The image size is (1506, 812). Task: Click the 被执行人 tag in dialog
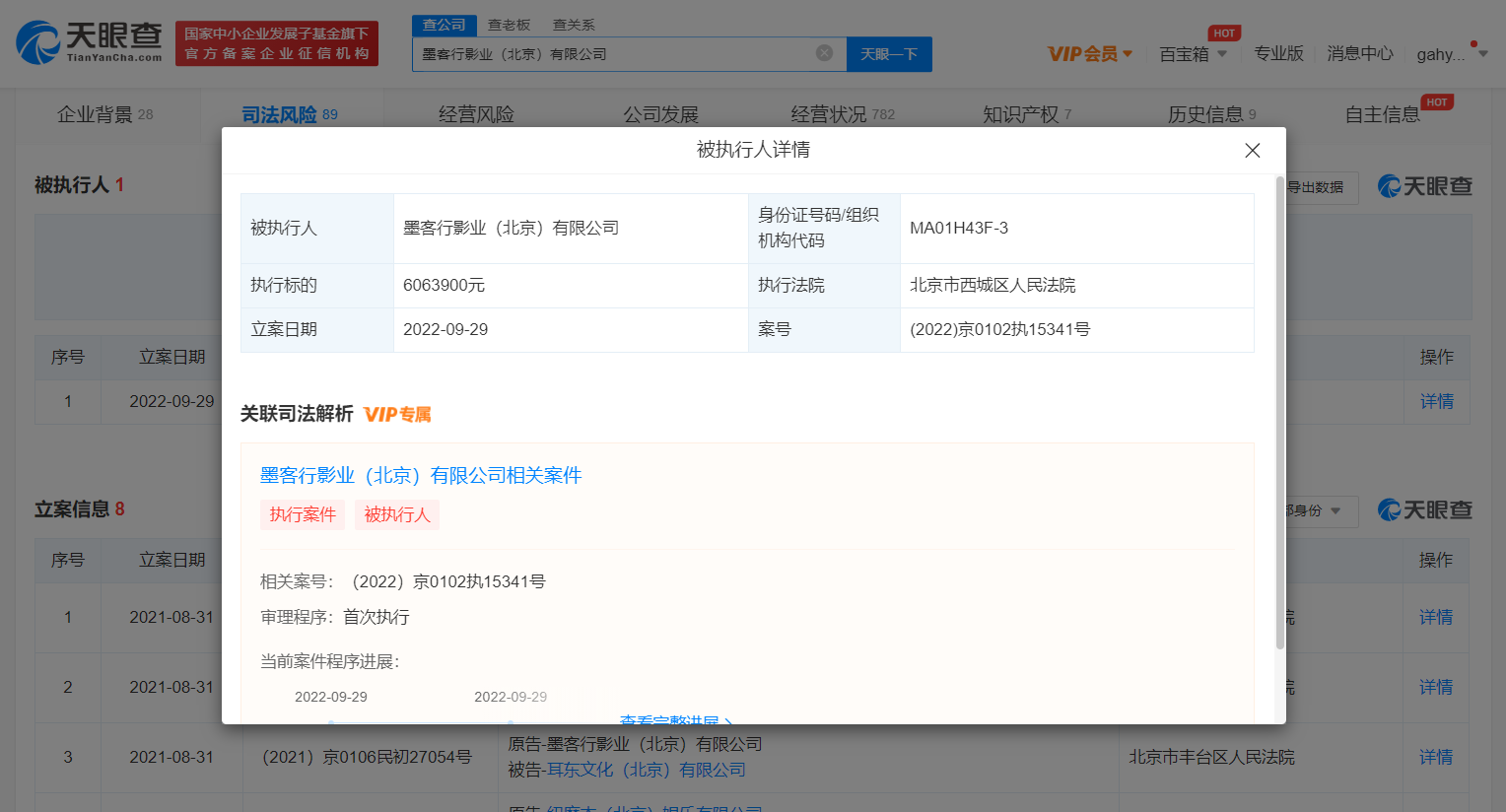click(x=397, y=514)
